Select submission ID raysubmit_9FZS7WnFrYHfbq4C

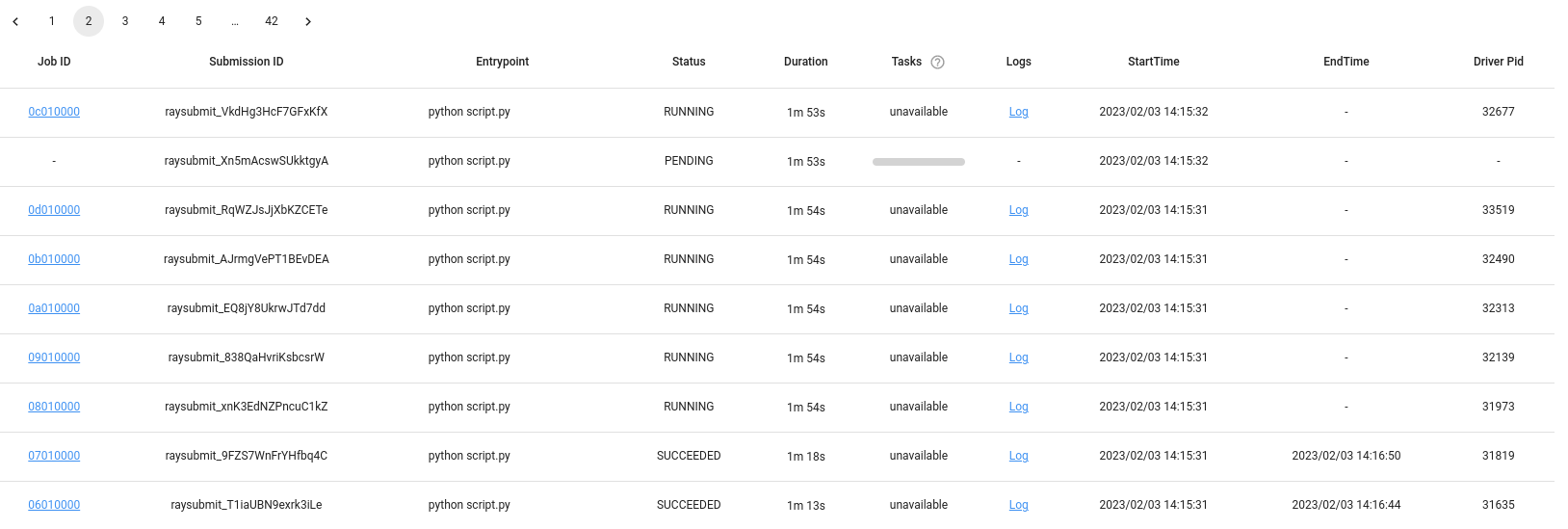click(247, 456)
